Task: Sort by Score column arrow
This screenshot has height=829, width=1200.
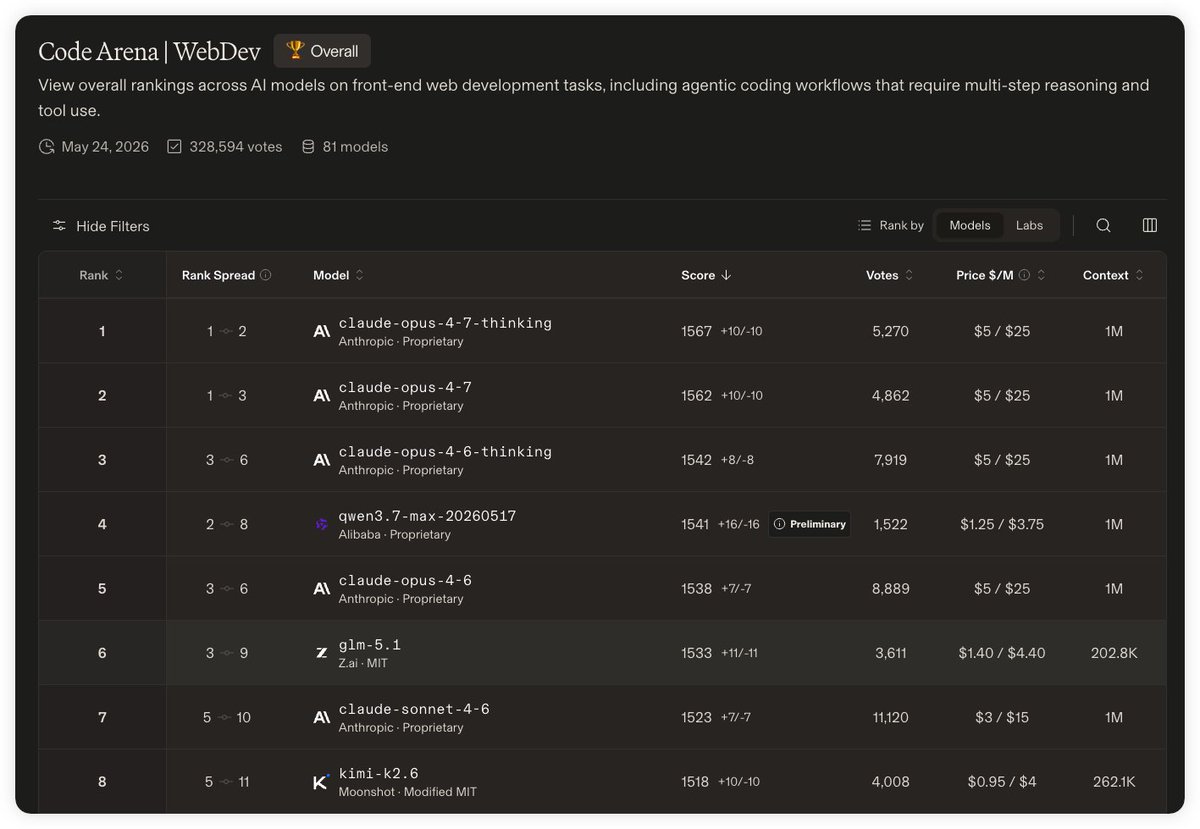Action: coord(726,275)
